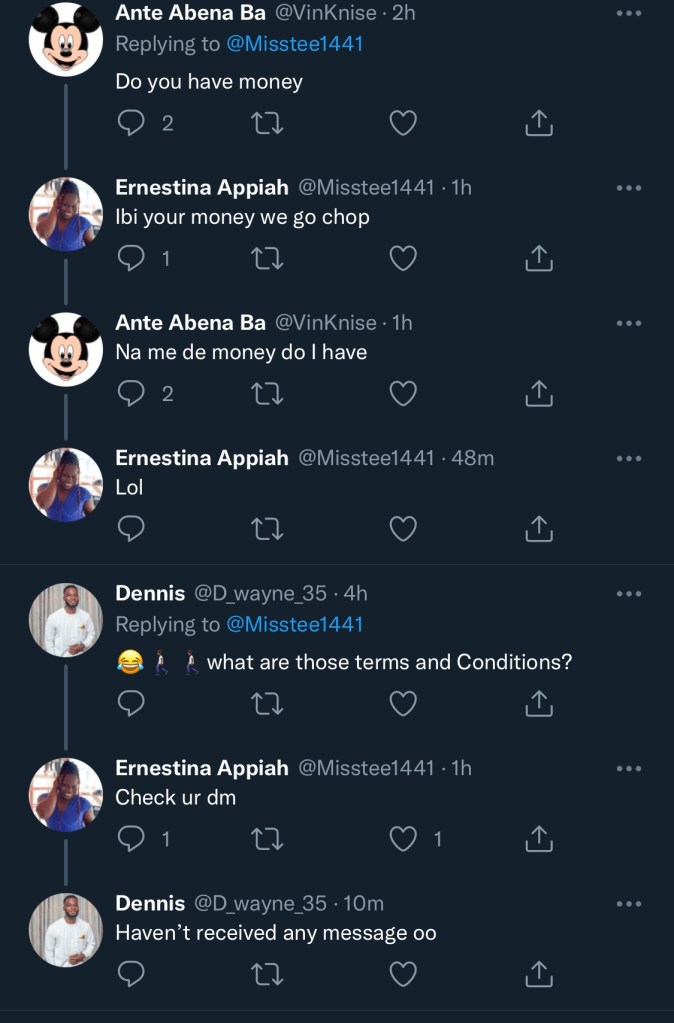Image resolution: width=674 pixels, height=1023 pixels.
Task: Share the 'Check ur dm' tweet
Action: [539, 839]
